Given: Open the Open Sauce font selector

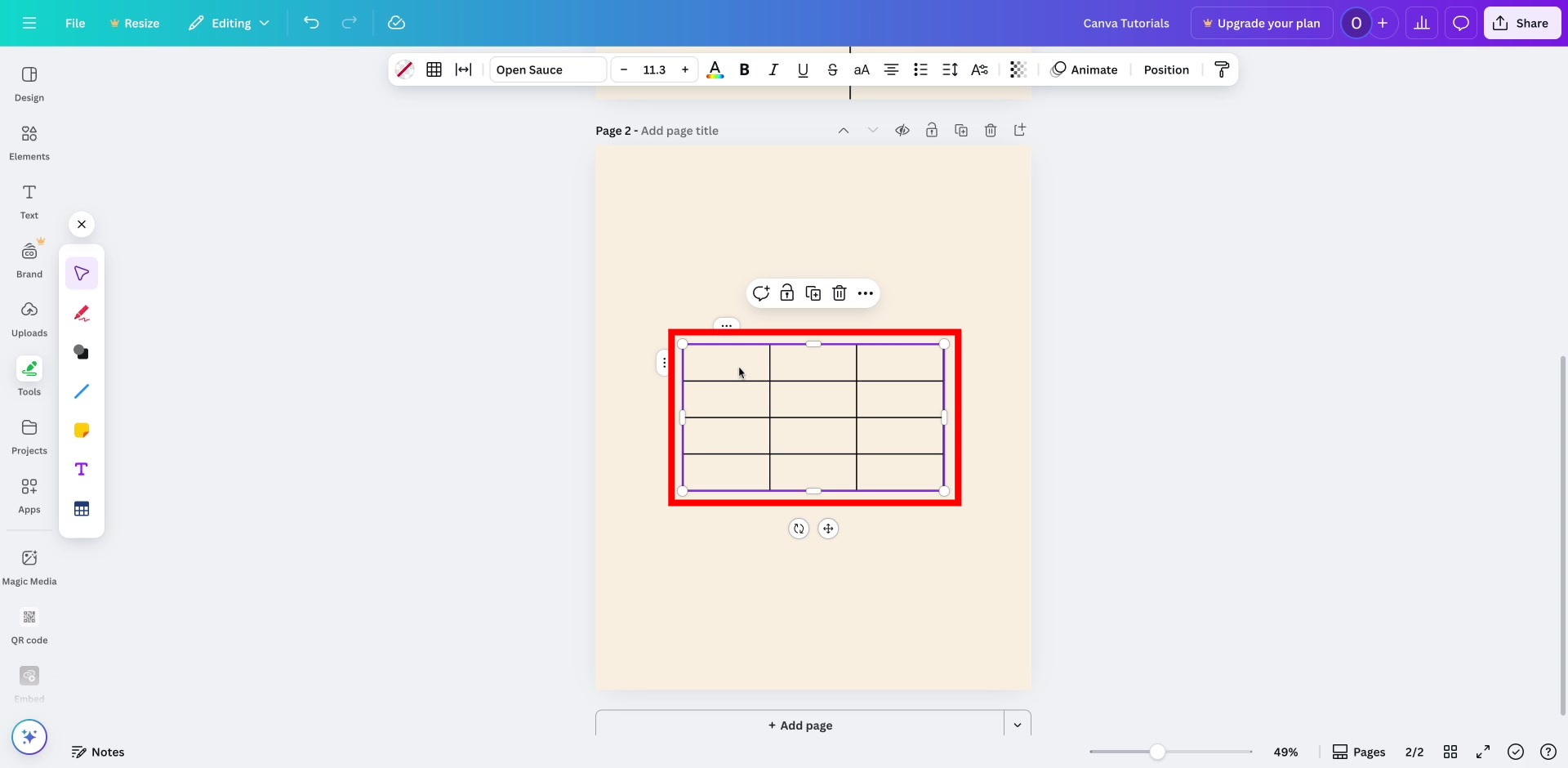Looking at the screenshot, I should pyautogui.click(x=546, y=69).
